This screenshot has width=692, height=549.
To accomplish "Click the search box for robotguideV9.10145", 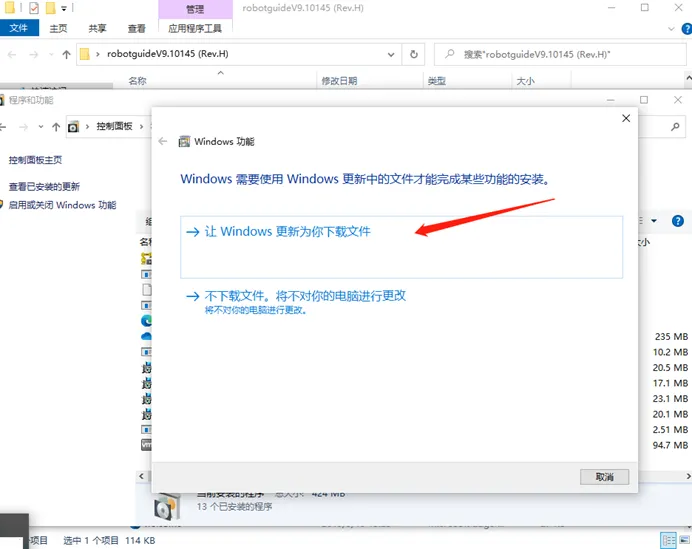I will 560,54.
